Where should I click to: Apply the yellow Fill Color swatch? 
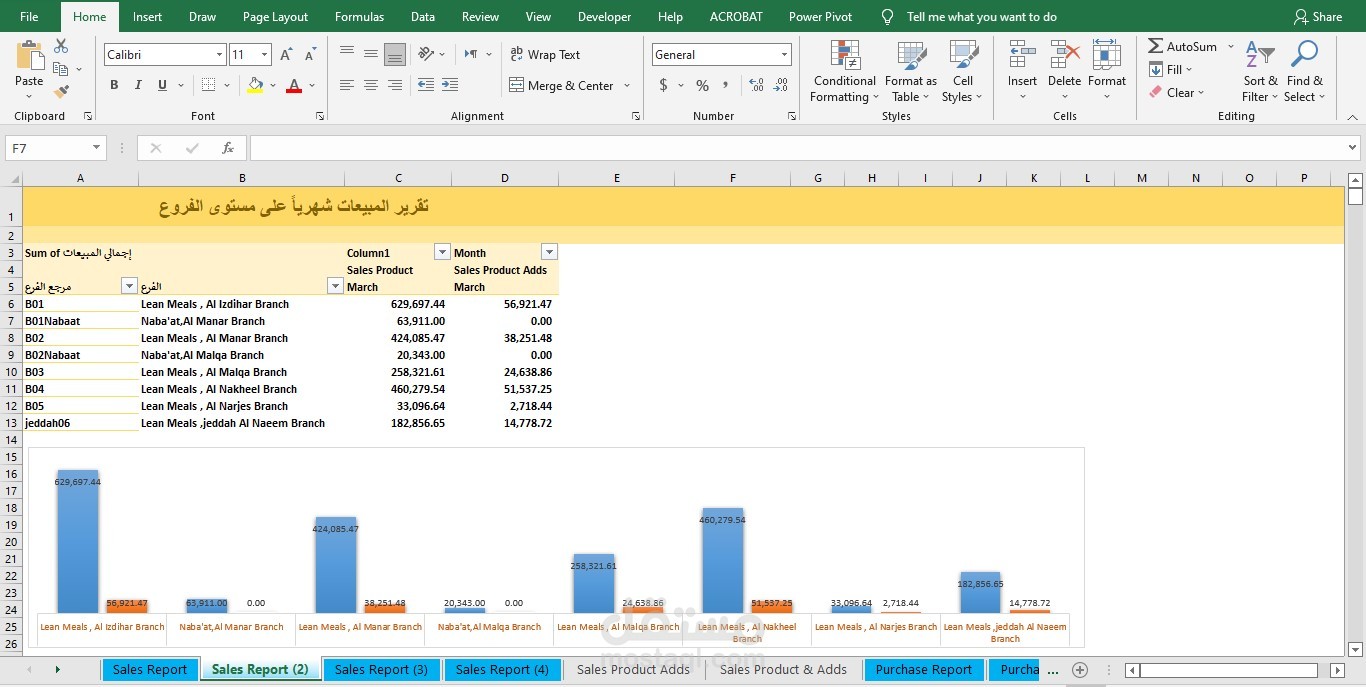click(x=255, y=86)
